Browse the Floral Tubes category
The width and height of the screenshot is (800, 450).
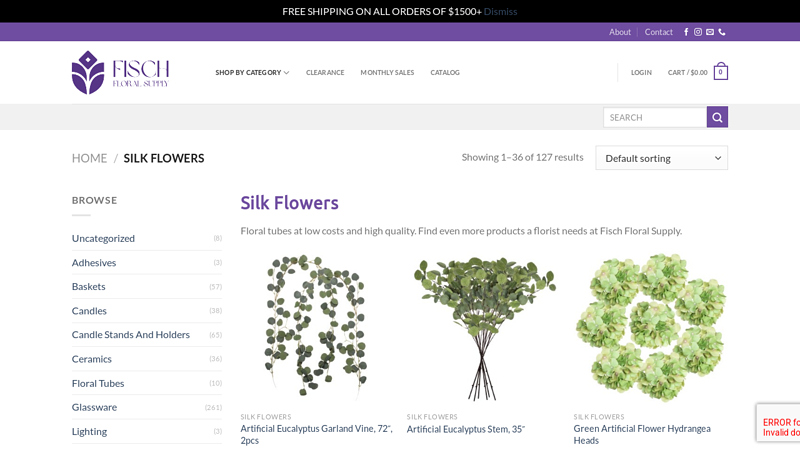point(98,383)
